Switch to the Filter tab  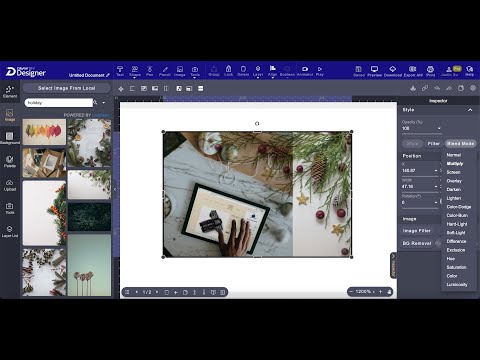pos(433,143)
